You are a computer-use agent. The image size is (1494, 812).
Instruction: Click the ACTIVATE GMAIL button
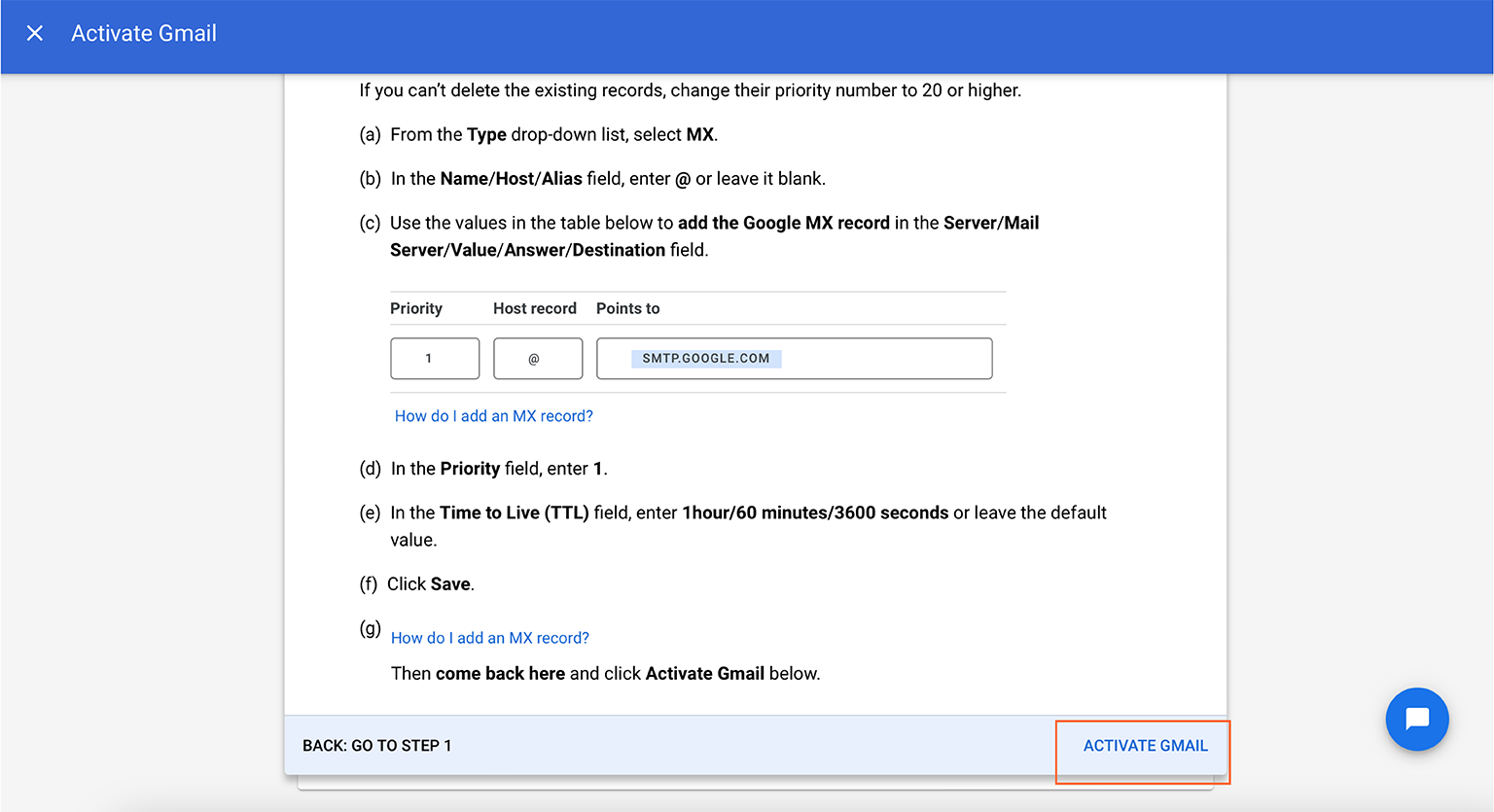click(x=1145, y=746)
